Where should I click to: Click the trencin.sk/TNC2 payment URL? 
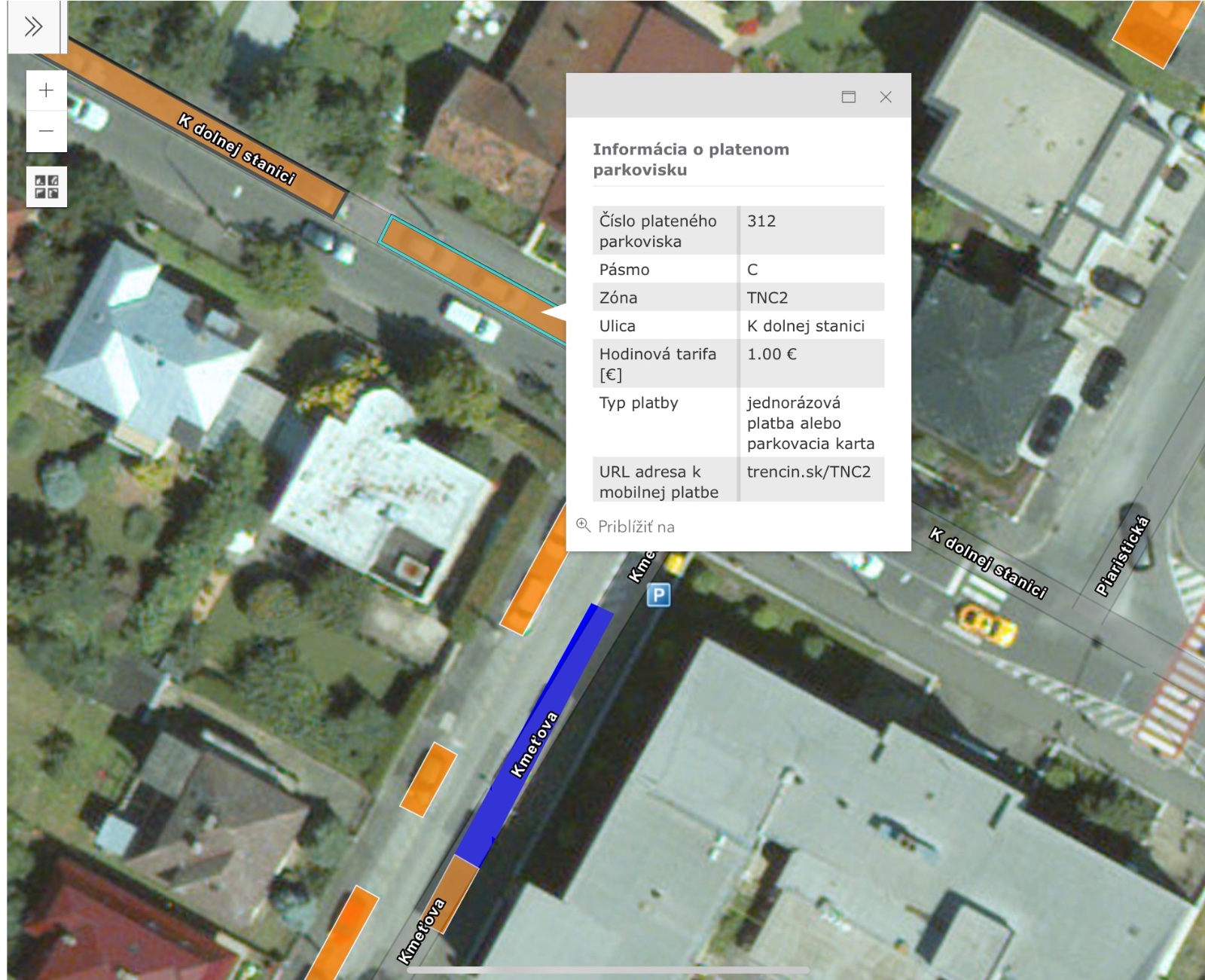(x=808, y=472)
